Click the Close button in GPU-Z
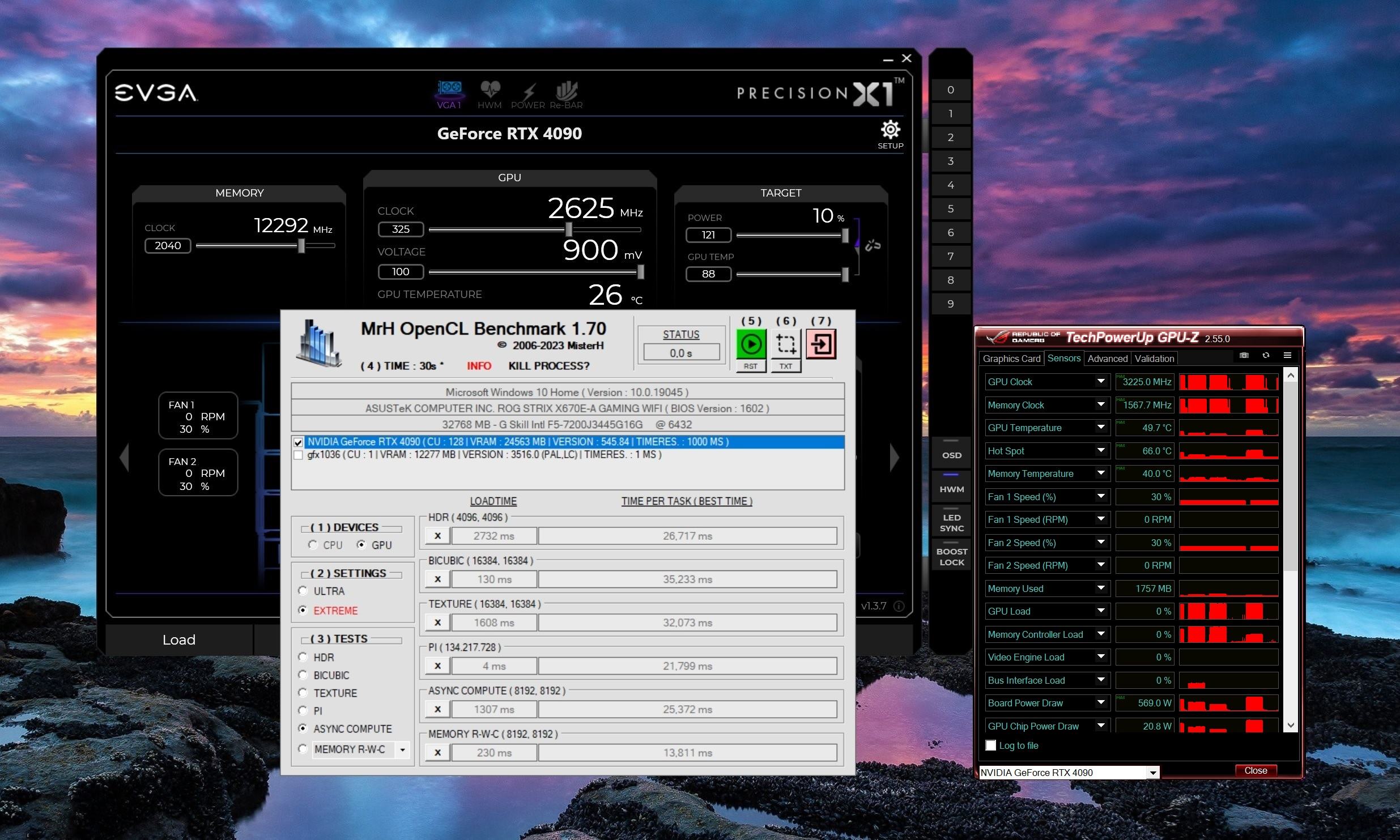1400x840 pixels. [1256, 770]
